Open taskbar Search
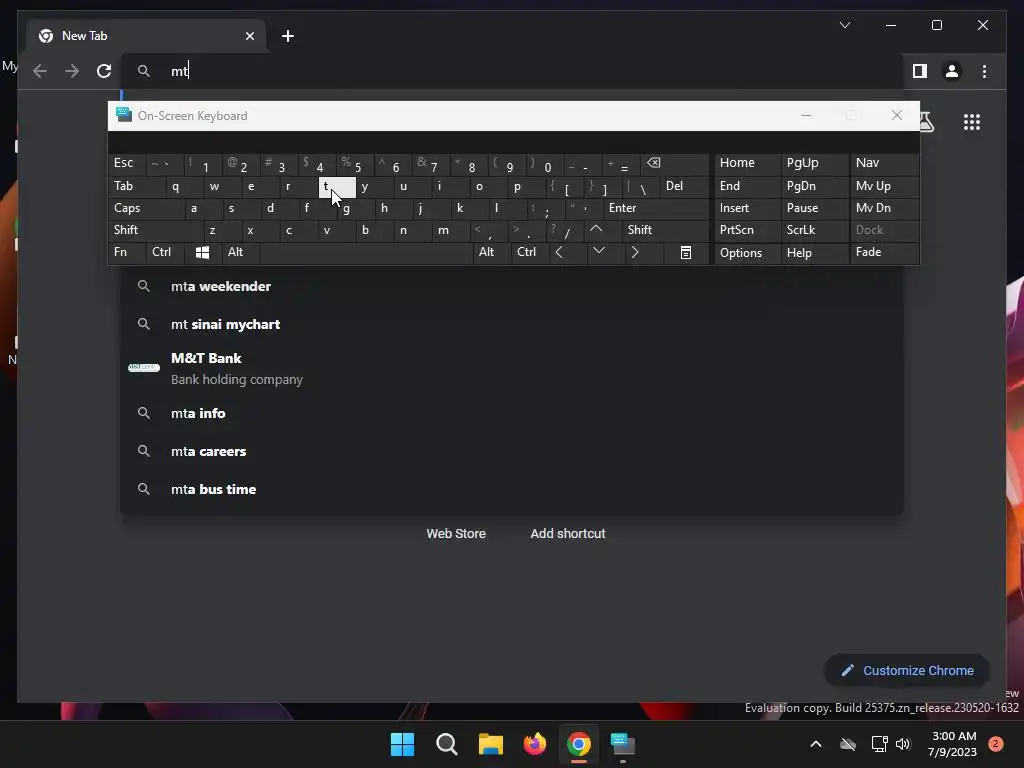1024x768 pixels. point(447,744)
